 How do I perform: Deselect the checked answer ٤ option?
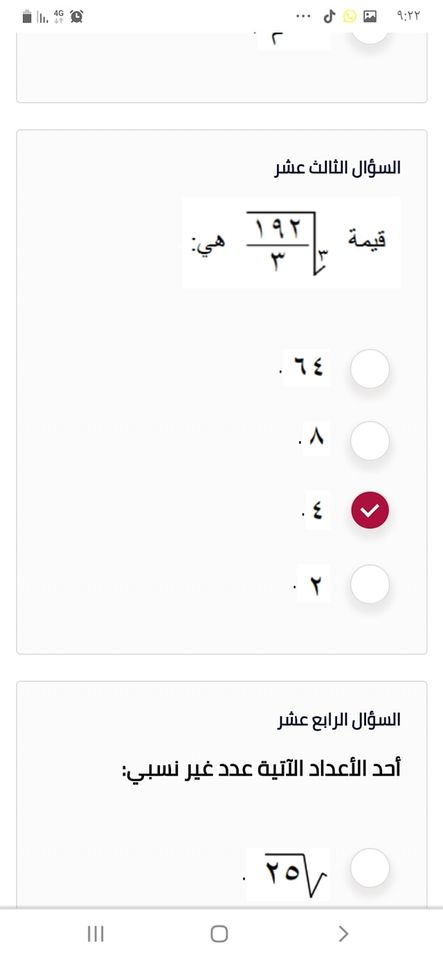[370, 510]
